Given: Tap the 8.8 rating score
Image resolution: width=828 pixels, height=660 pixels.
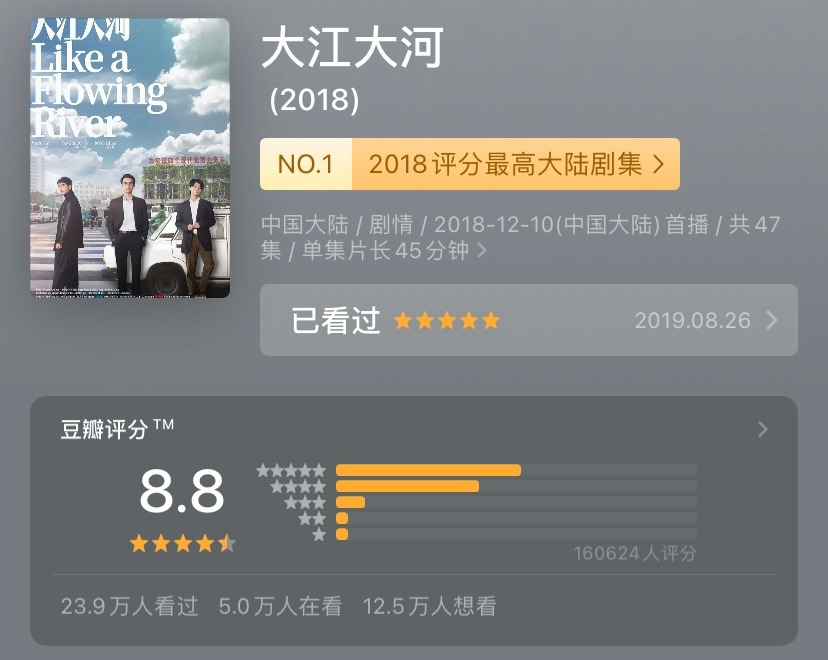Looking at the screenshot, I should click(x=182, y=491).
